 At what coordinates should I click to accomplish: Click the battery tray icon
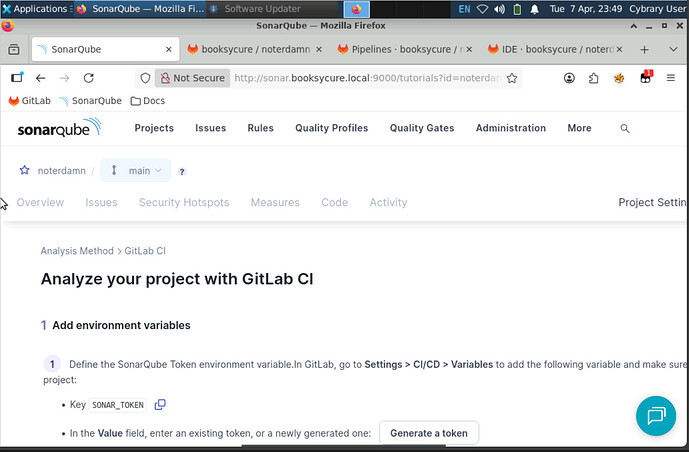coord(517,9)
